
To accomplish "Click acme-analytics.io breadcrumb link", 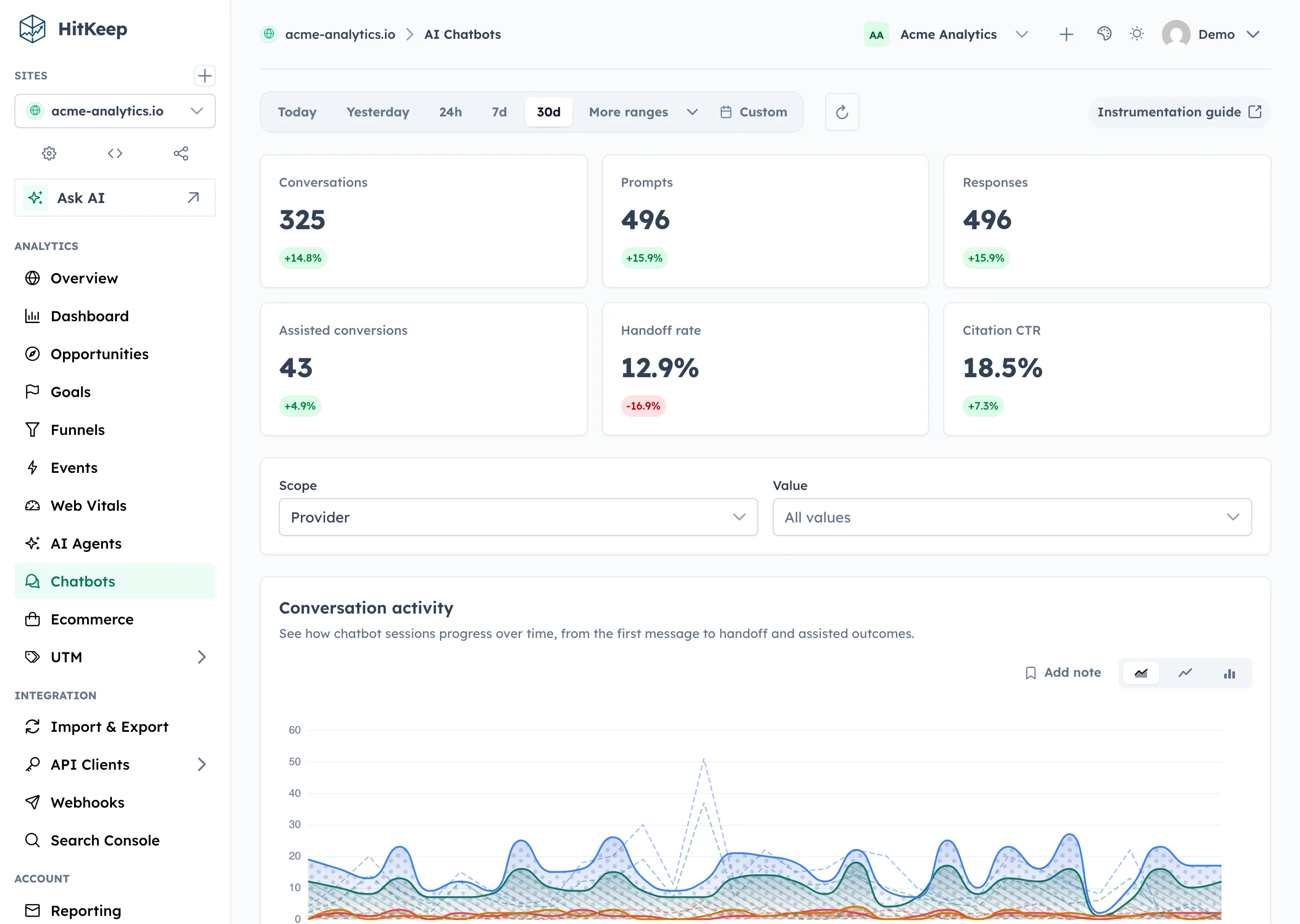I will 340,34.
